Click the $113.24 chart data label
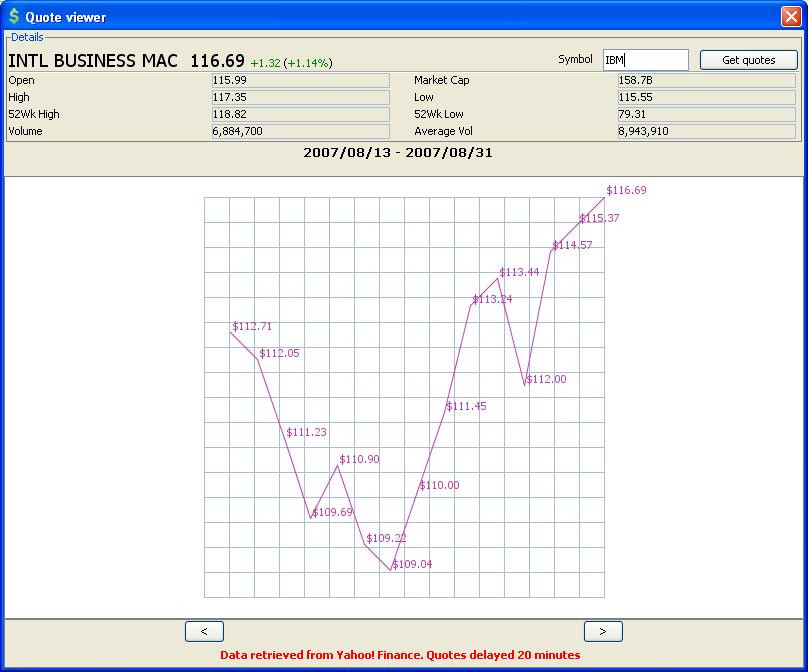This screenshot has width=808, height=672. [492, 299]
